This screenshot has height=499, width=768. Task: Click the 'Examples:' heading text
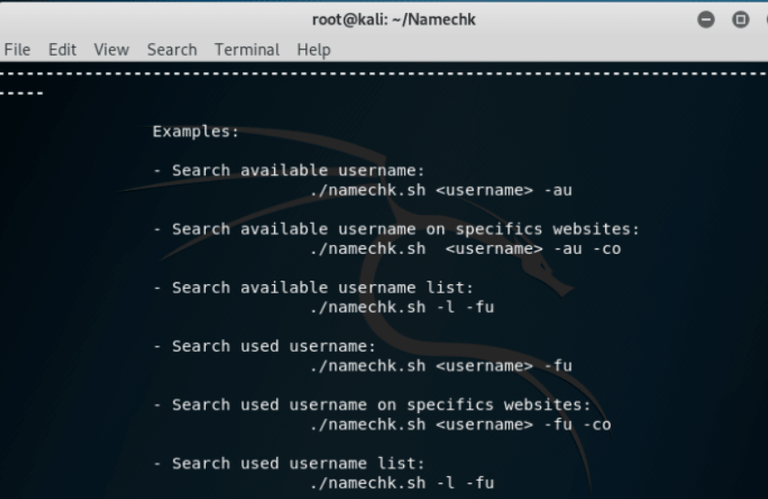(x=195, y=131)
